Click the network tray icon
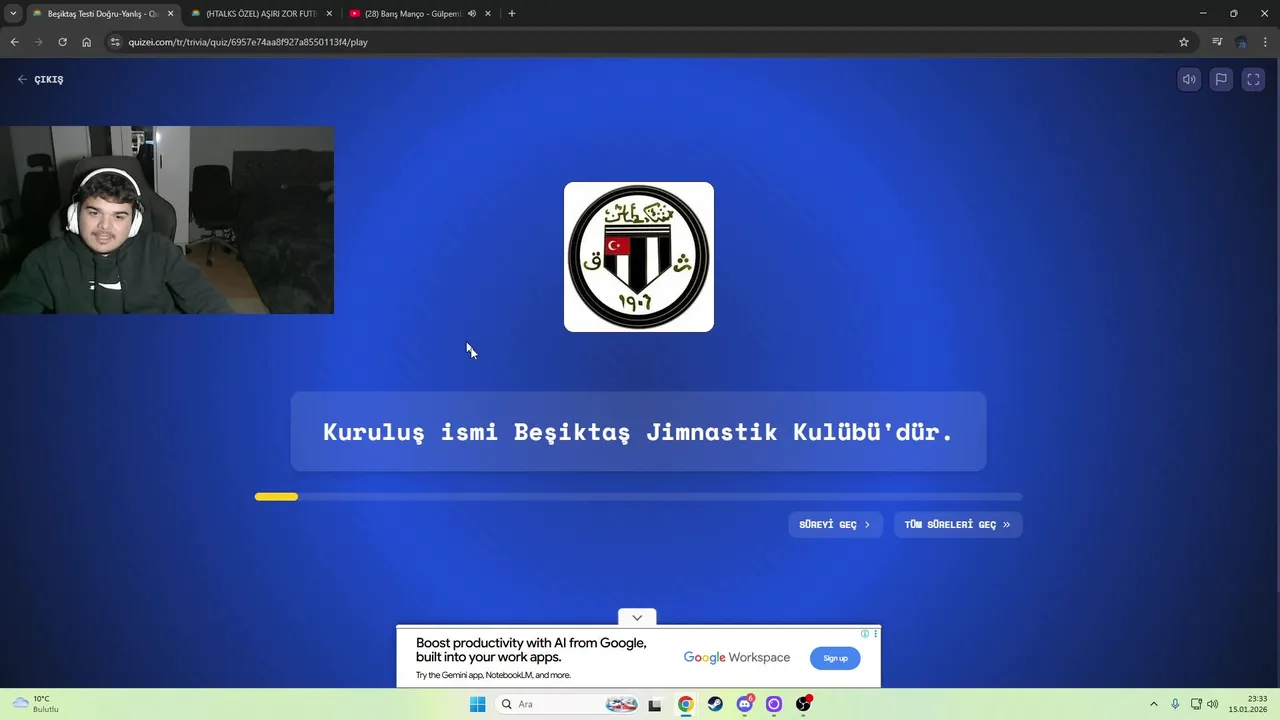The image size is (1280, 720). [1196, 704]
